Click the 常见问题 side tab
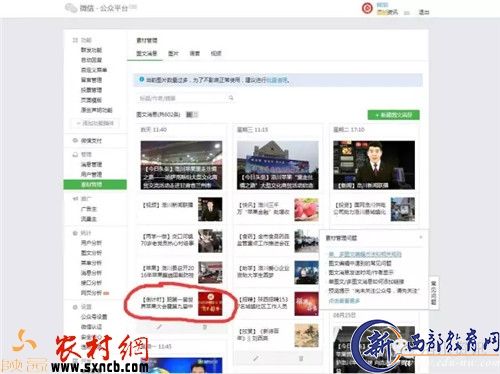This screenshot has height=374, width=500. (433, 293)
